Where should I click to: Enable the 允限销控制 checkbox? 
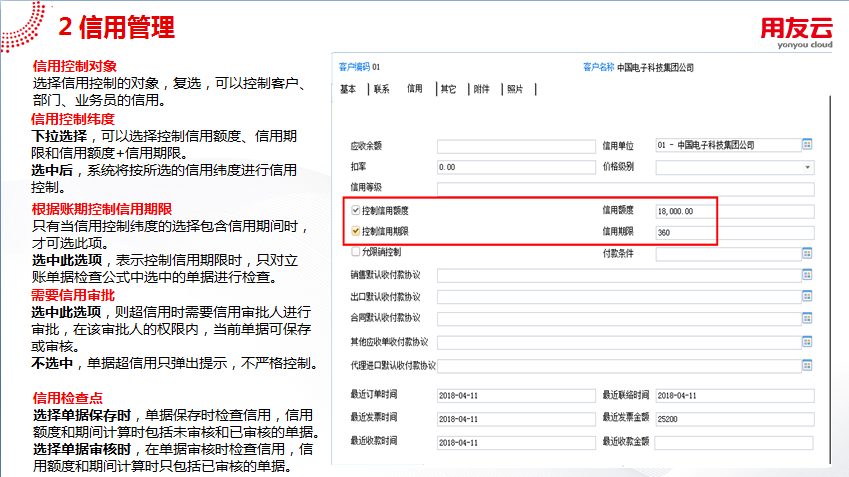[x=356, y=252]
